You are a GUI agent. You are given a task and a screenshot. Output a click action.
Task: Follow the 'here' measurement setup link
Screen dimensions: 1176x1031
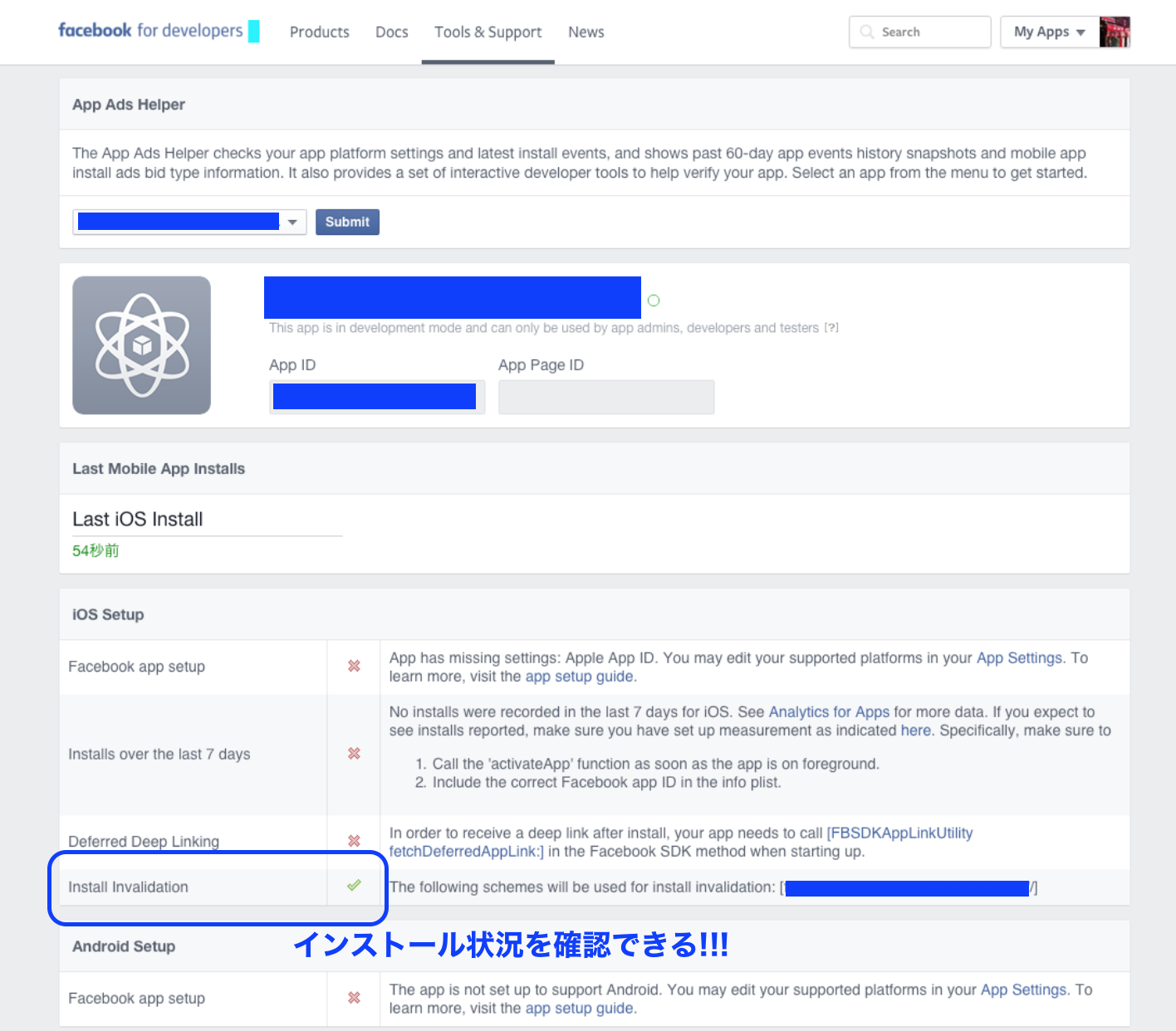(x=916, y=730)
